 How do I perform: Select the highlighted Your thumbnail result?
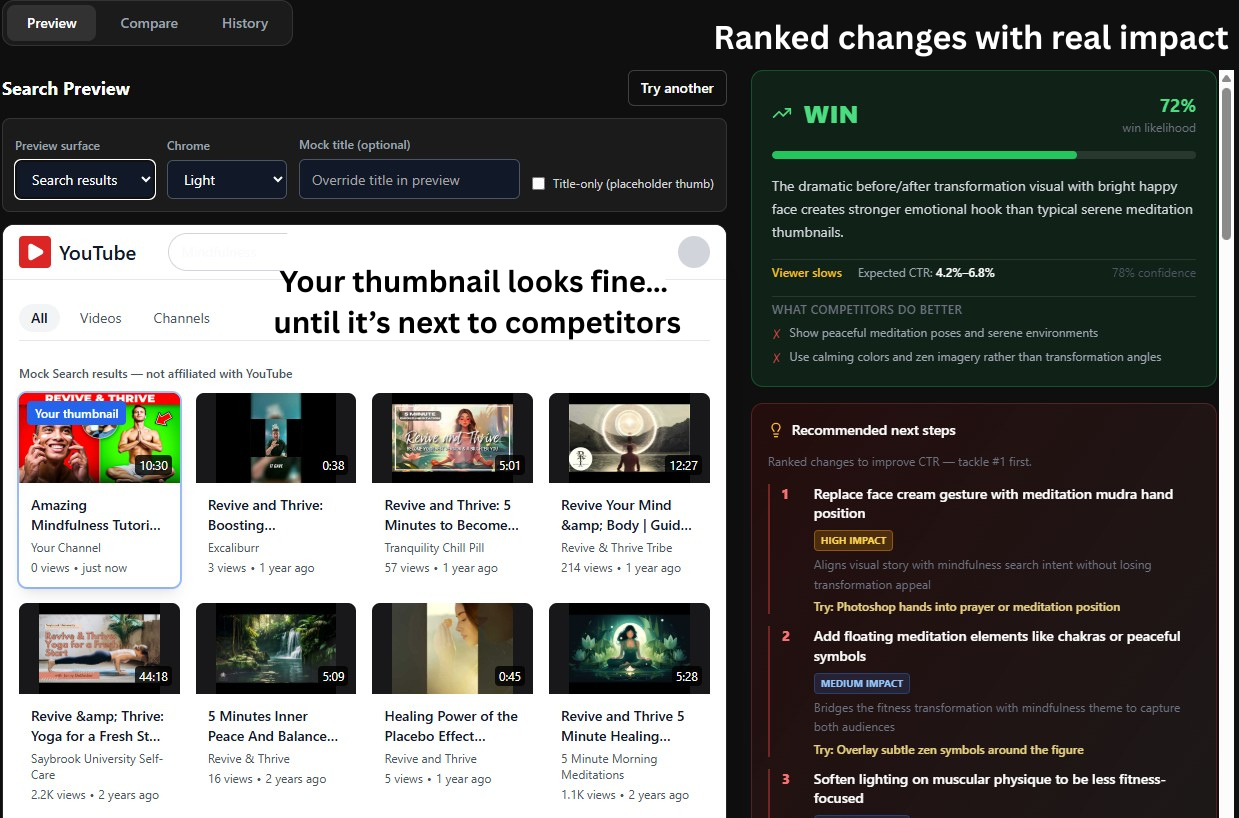(x=99, y=437)
